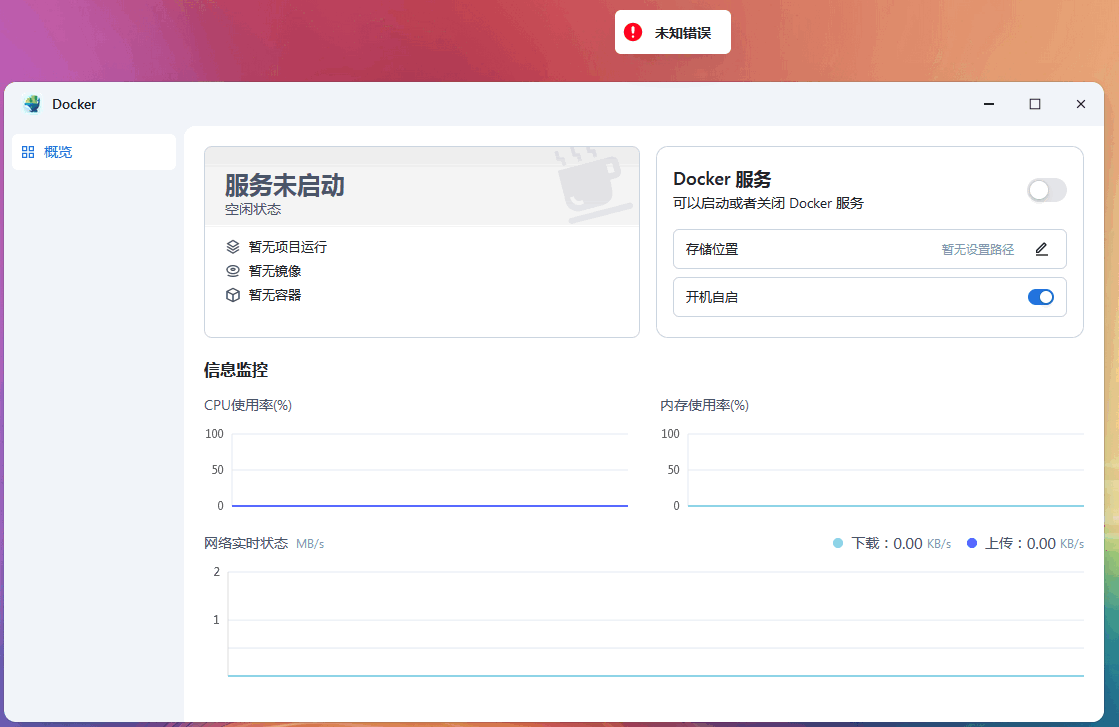The height and width of the screenshot is (727, 1119).
Task: Click the Docker 服务 heading
Action: [722, 179]
